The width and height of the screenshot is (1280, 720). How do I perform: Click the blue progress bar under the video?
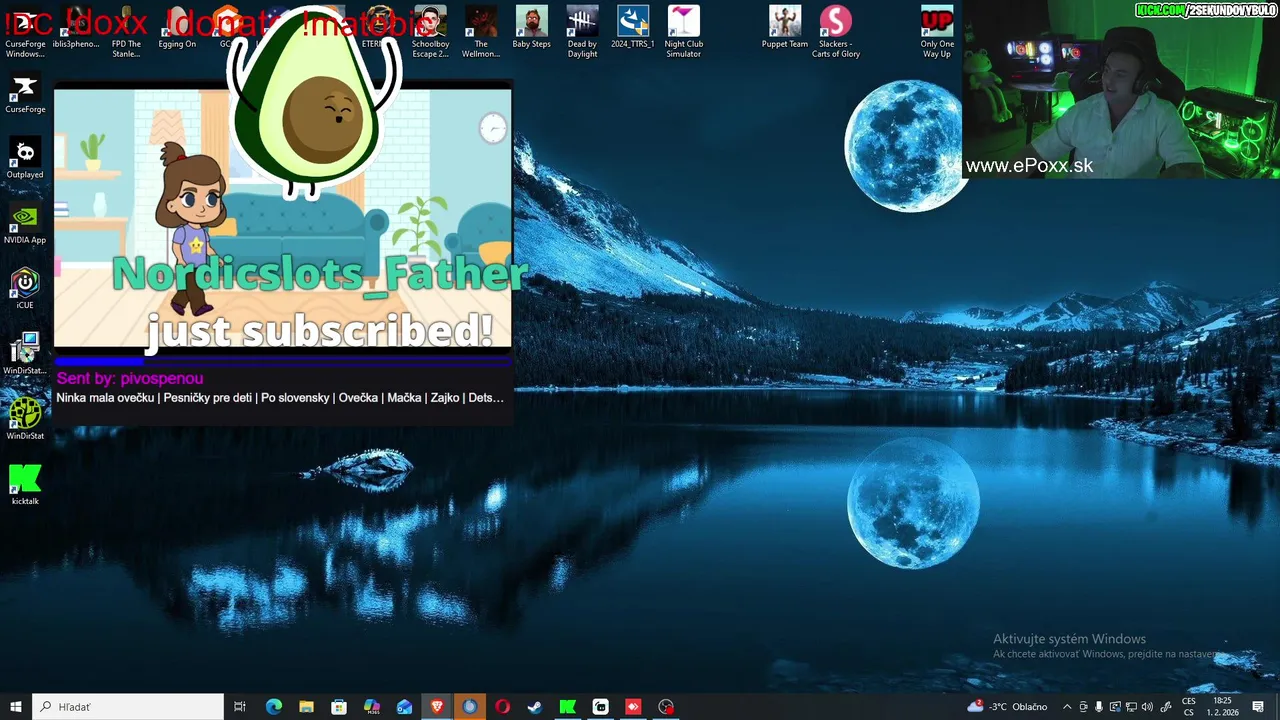coord(283,361)
